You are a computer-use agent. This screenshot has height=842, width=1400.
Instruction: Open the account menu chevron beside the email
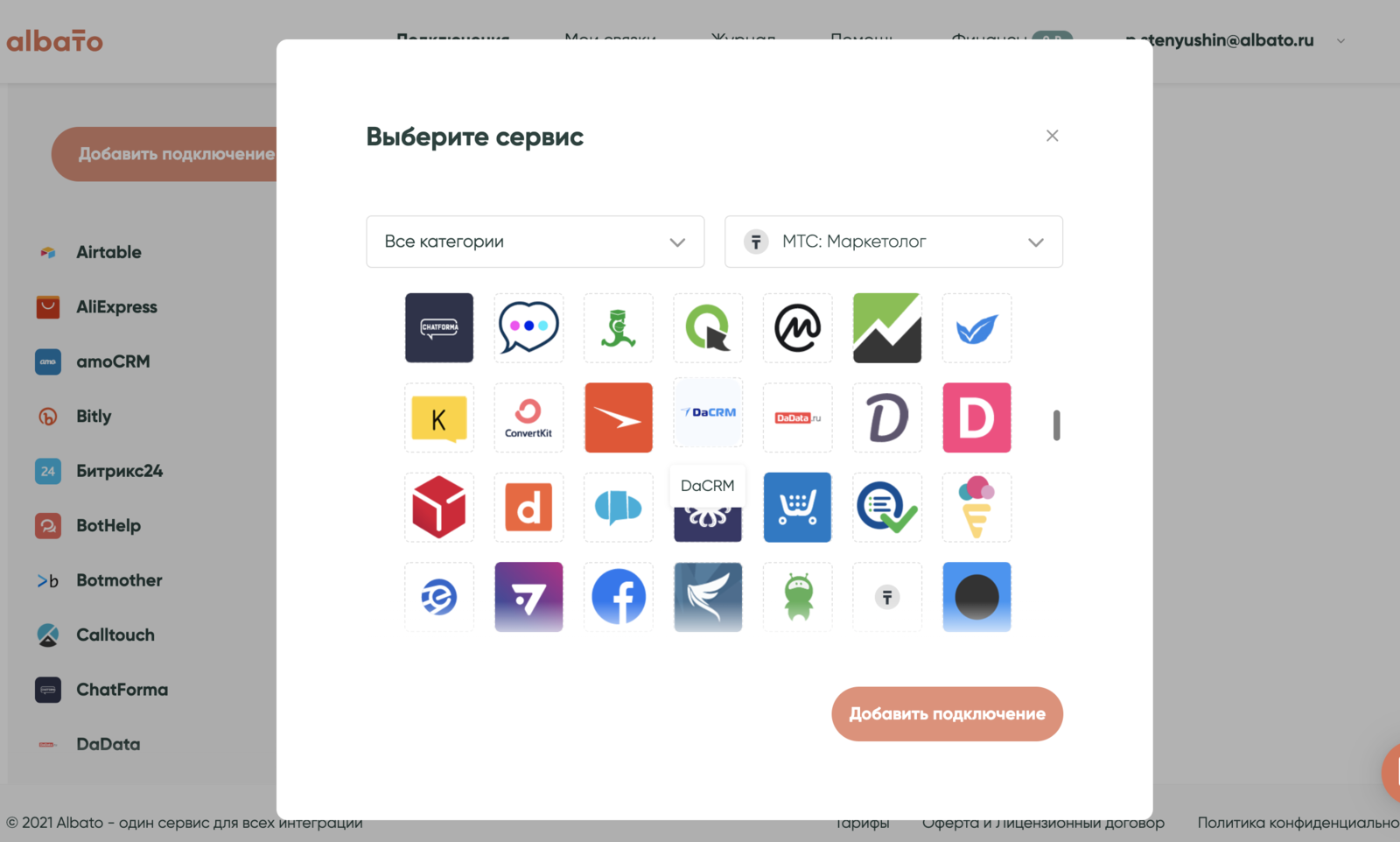pyautogui.click(x=1340, y=41)
